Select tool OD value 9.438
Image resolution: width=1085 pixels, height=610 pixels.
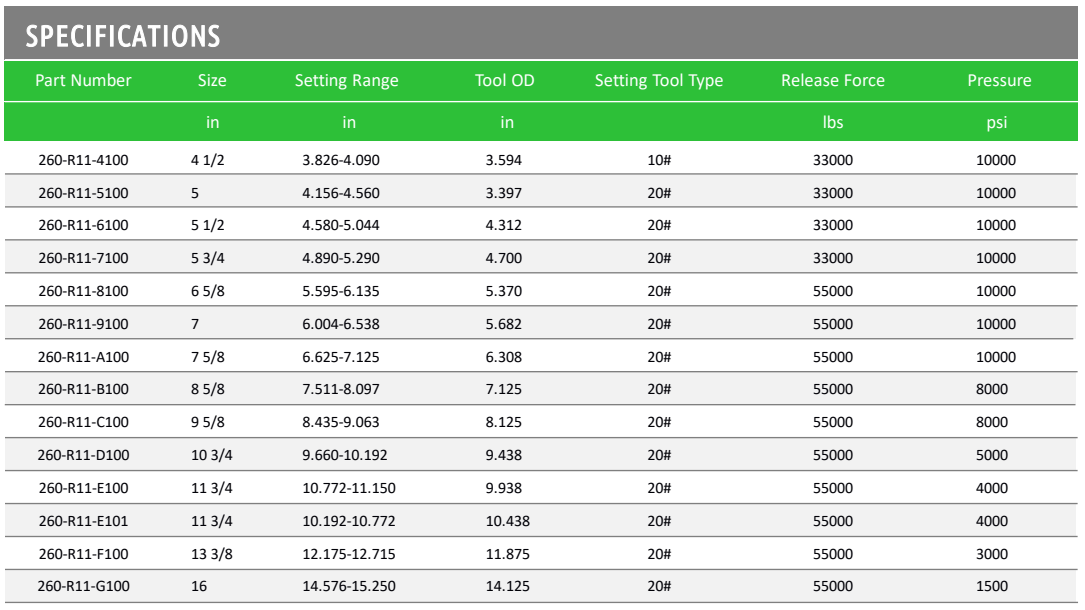(x=504, y=455)
